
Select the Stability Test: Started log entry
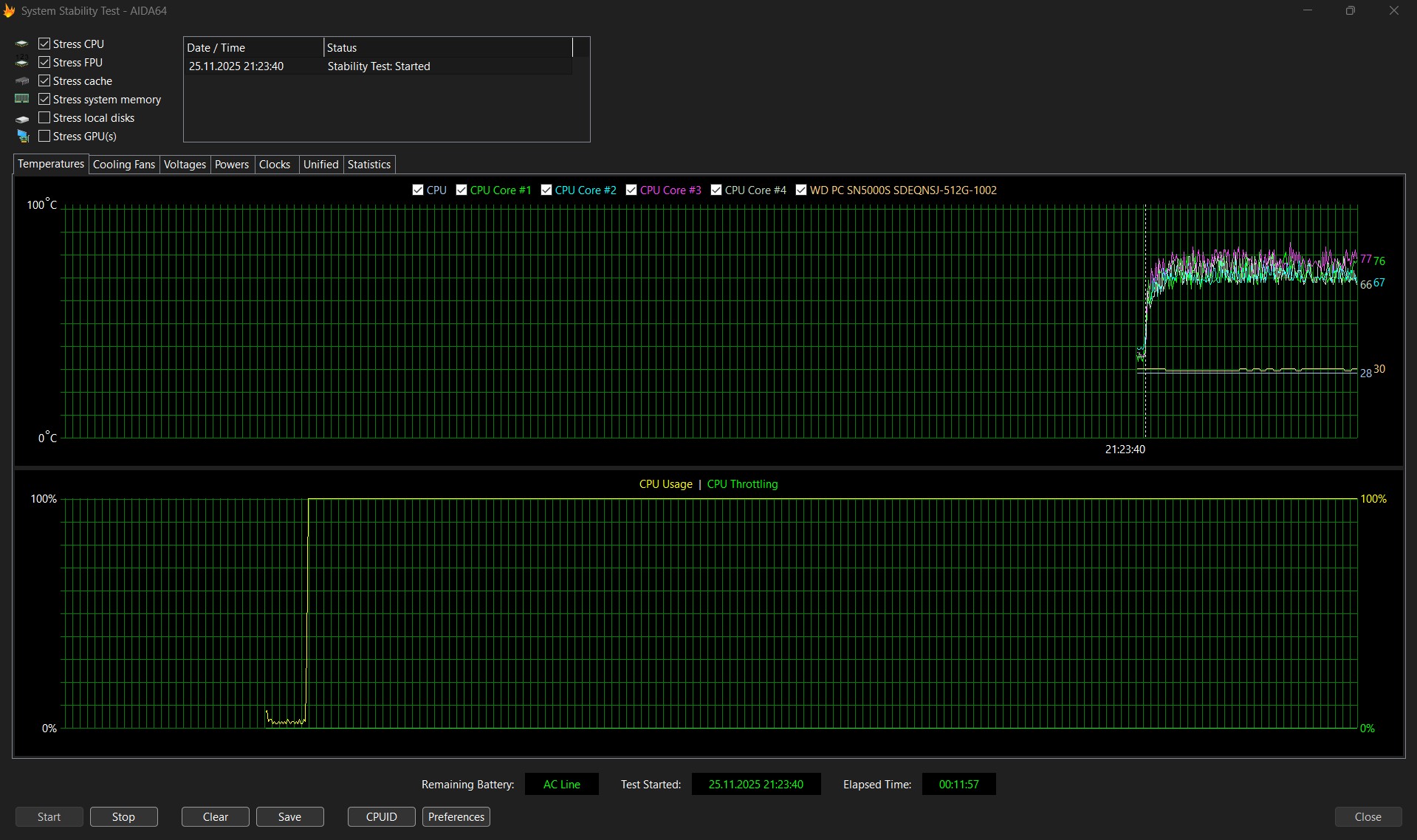[378, 66]
